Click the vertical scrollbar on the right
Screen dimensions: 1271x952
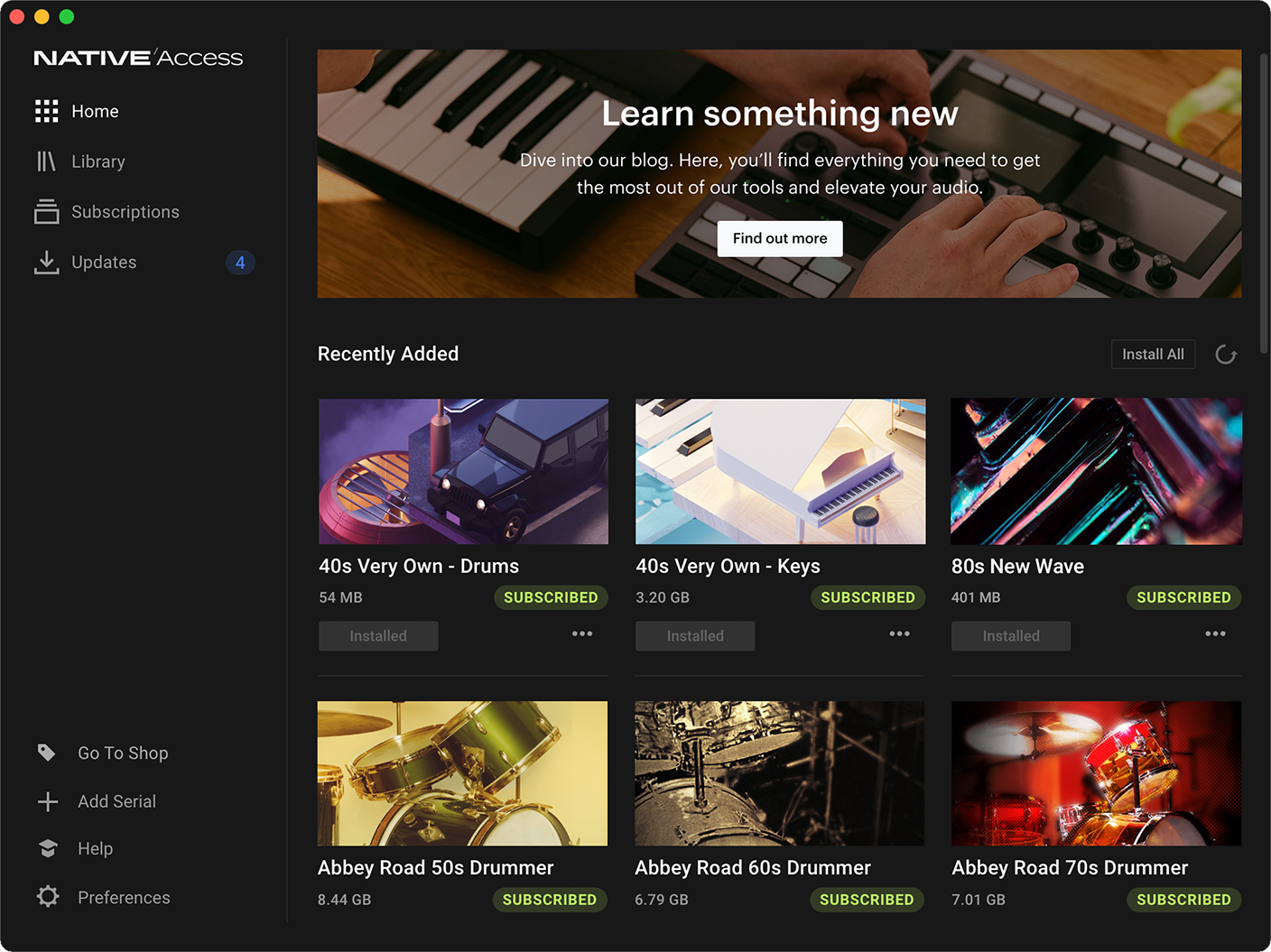tap(1264, 203)
